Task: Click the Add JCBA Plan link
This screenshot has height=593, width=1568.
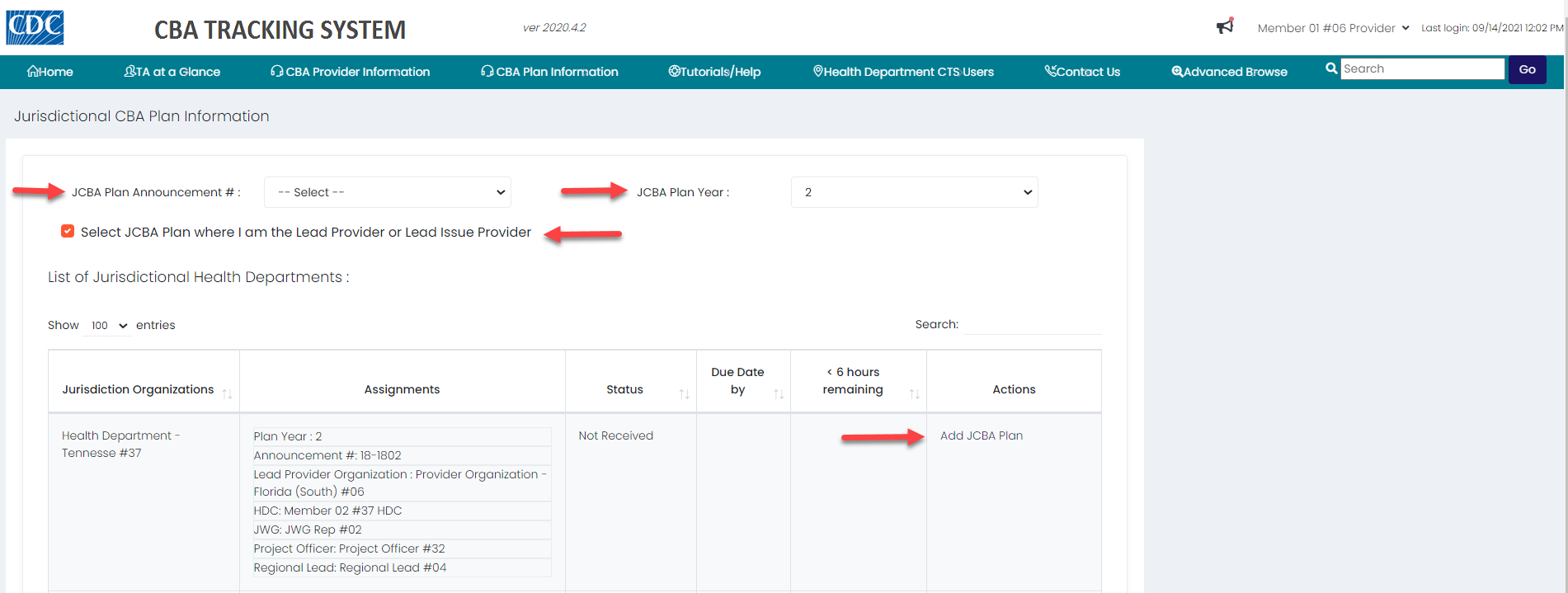Action: pos(981,435)
